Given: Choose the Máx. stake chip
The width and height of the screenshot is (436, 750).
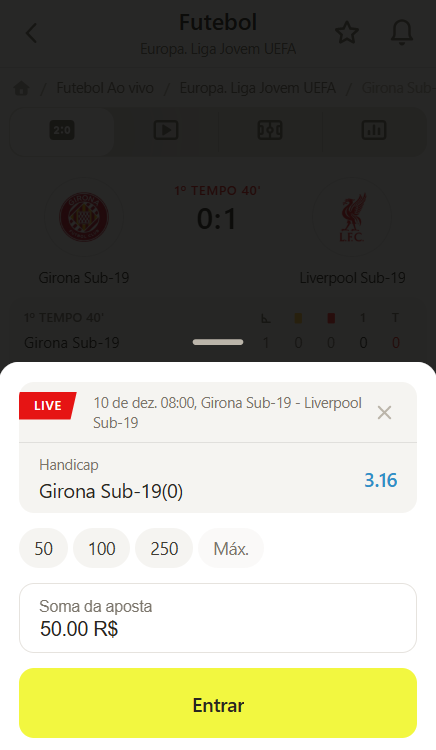Looking at the screenshot, I should 231,548.
